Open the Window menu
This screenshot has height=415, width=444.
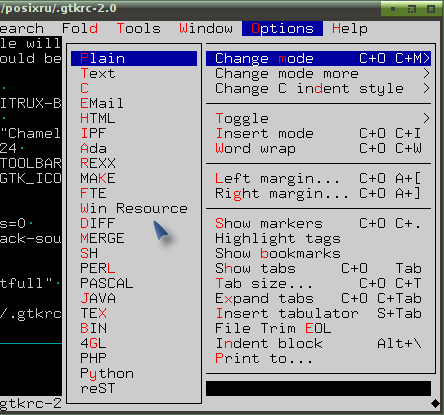[206, 28]
